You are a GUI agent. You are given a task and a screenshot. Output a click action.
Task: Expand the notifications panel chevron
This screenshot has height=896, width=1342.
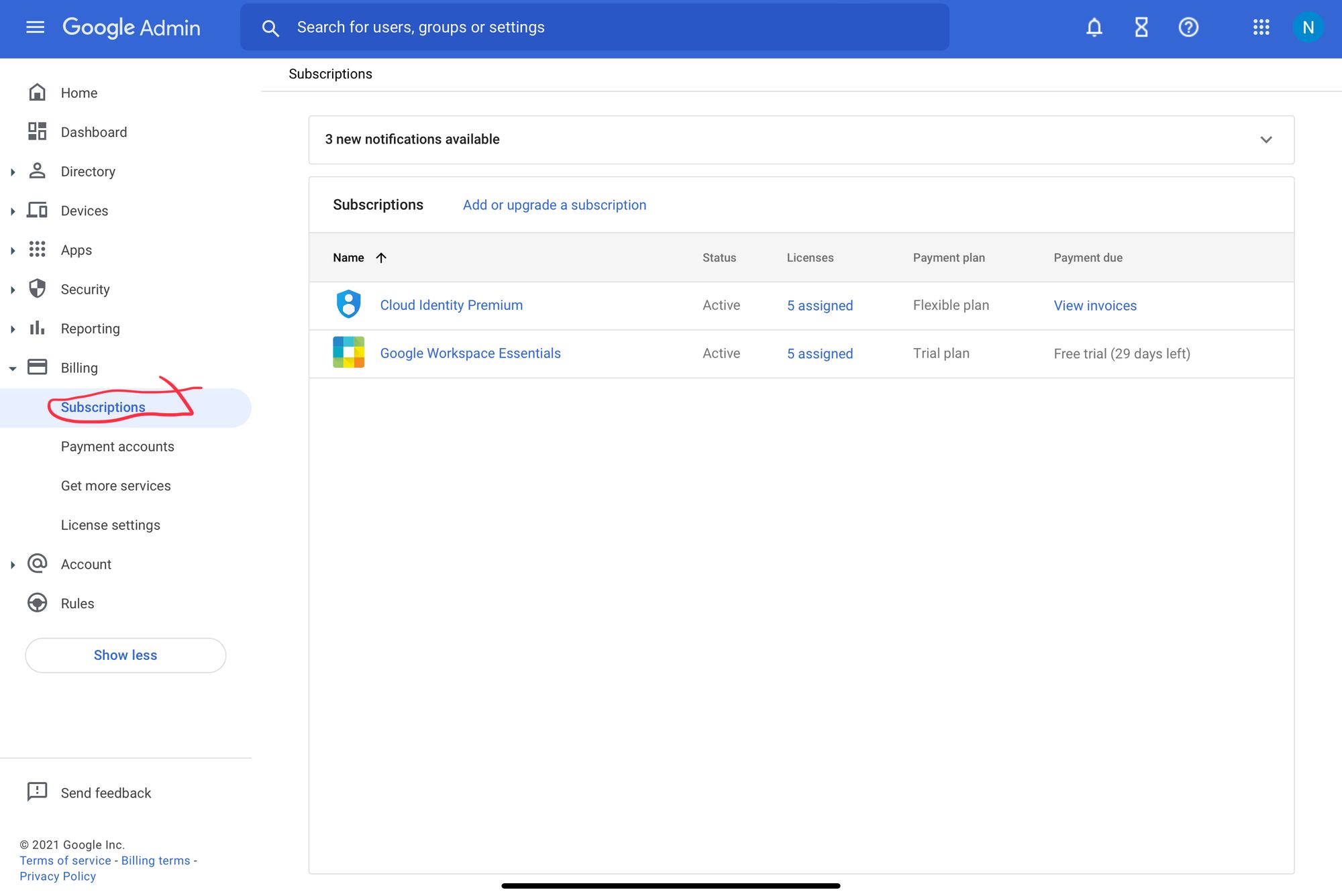pos(1266,139)
